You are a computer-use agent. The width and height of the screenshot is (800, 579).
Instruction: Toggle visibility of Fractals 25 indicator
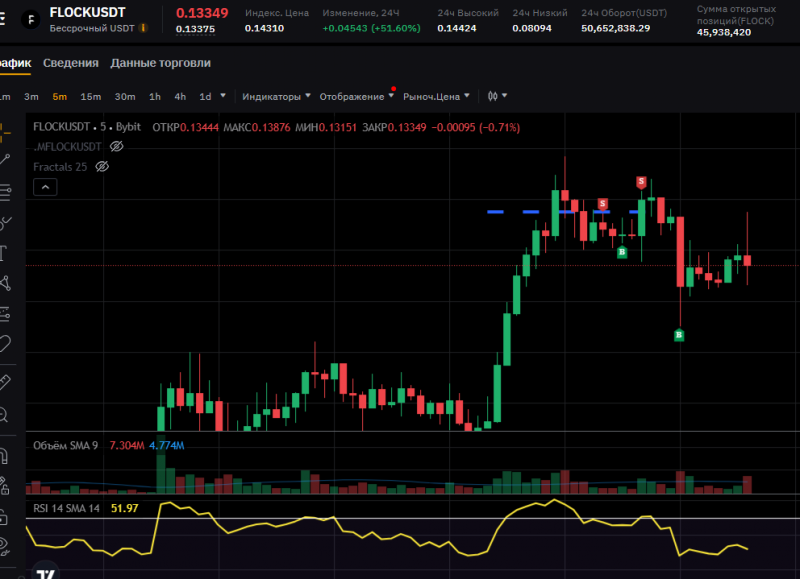pos(102,166)
